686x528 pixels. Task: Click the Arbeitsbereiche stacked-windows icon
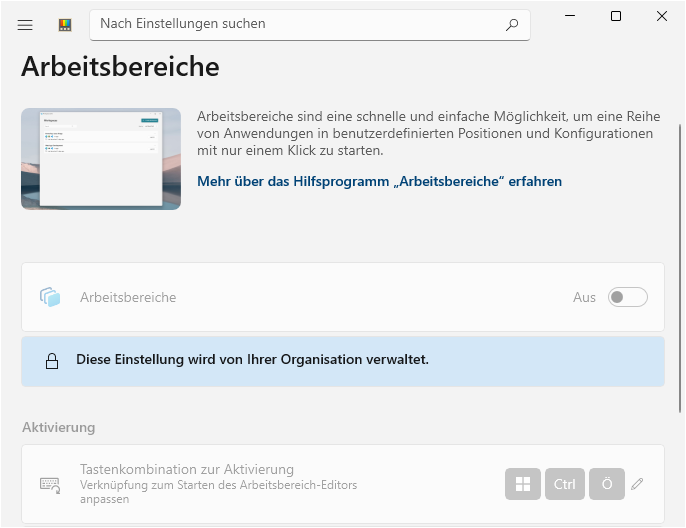[50, 297]
